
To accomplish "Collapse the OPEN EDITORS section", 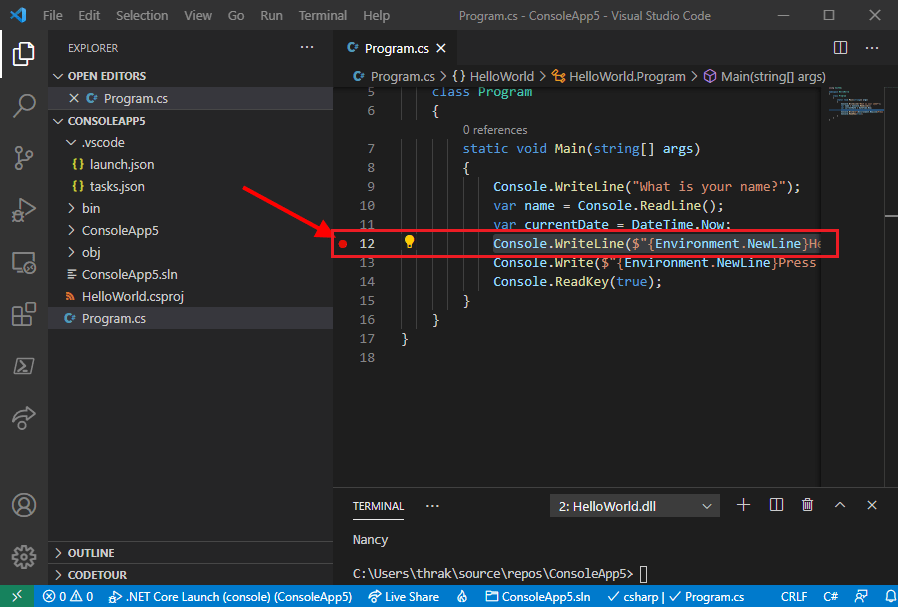I will tap(99, 75).
